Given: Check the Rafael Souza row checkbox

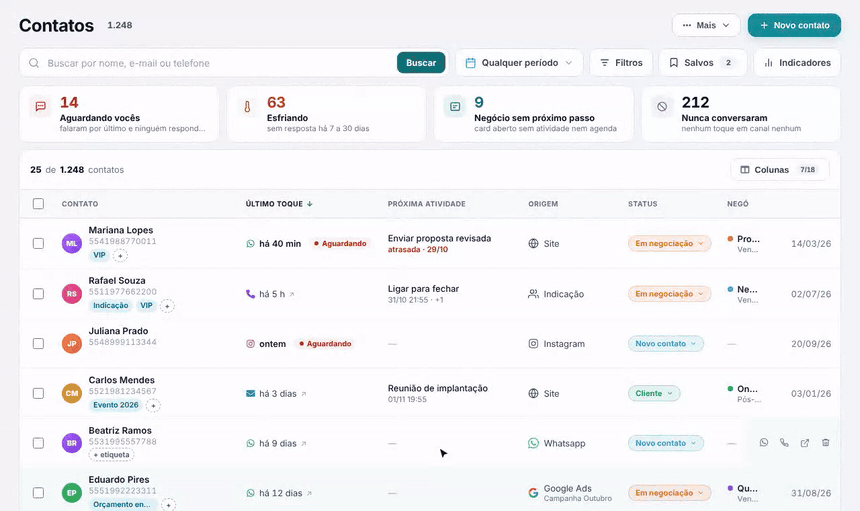Looking at the screenshot, I should (x=38, y=294).
